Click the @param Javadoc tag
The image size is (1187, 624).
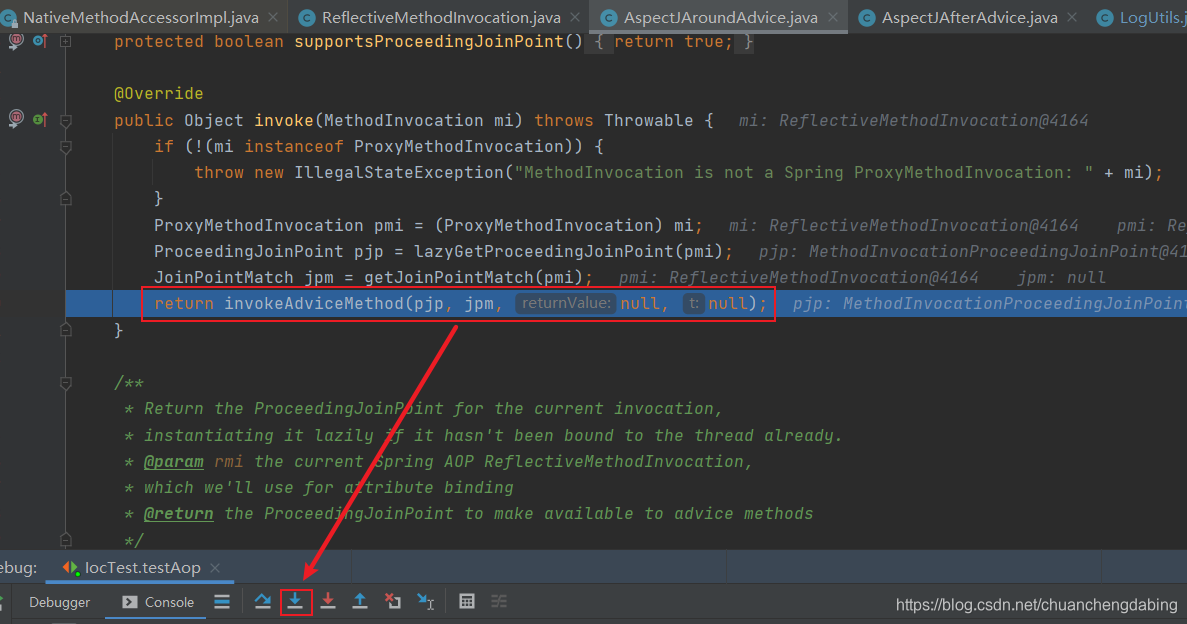click(x=174, y=462)
